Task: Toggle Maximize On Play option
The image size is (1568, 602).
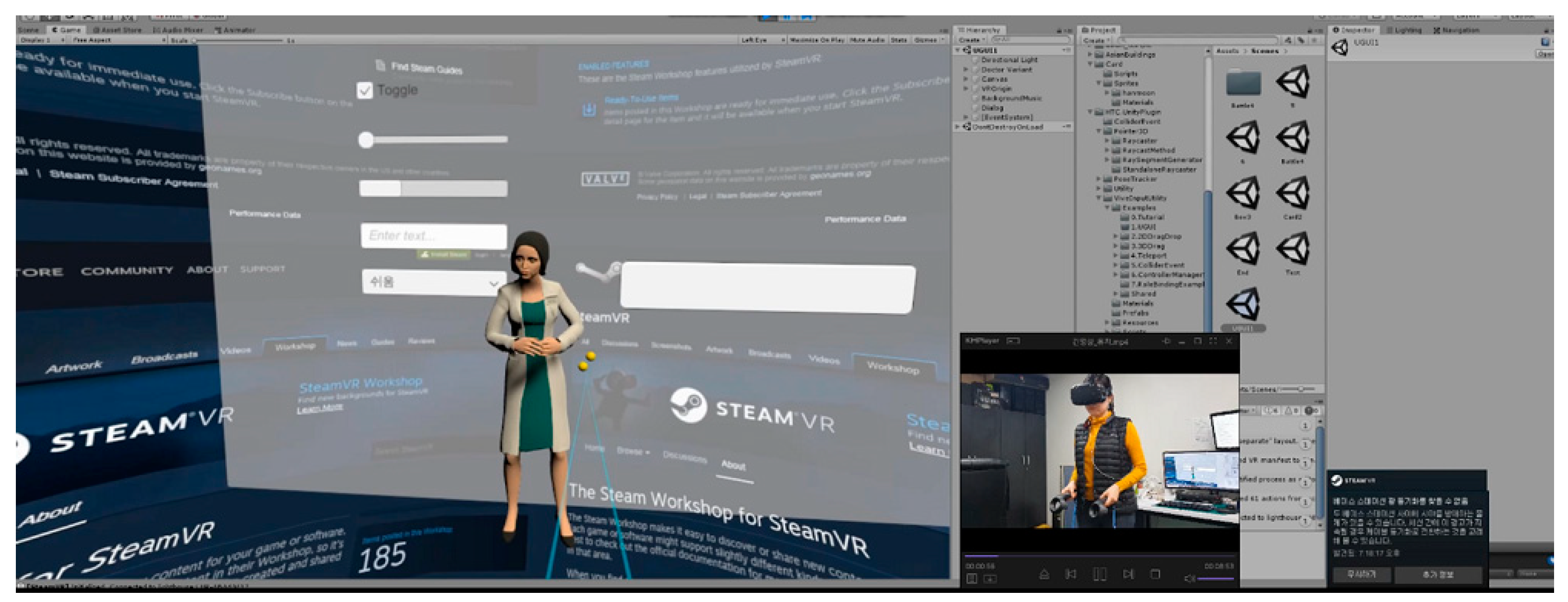Action: (816, 40)
